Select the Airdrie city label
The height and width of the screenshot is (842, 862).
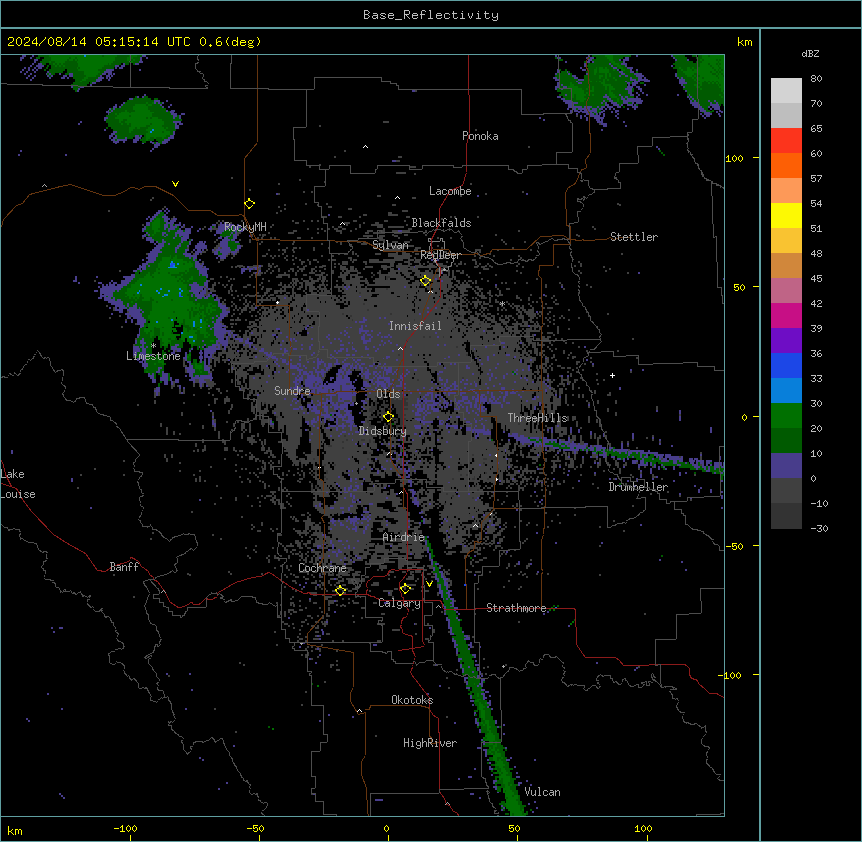tap(404, 537)
